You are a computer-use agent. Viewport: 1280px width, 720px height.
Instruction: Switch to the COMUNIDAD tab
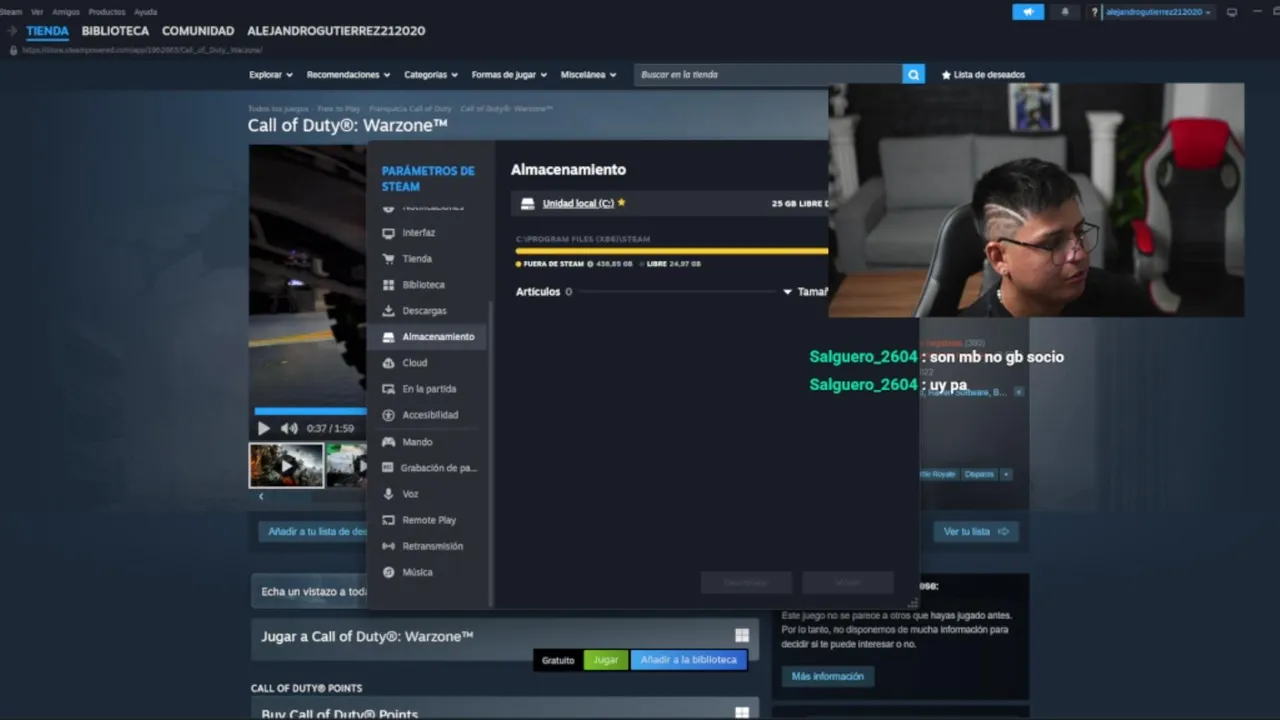coord(198,31)
